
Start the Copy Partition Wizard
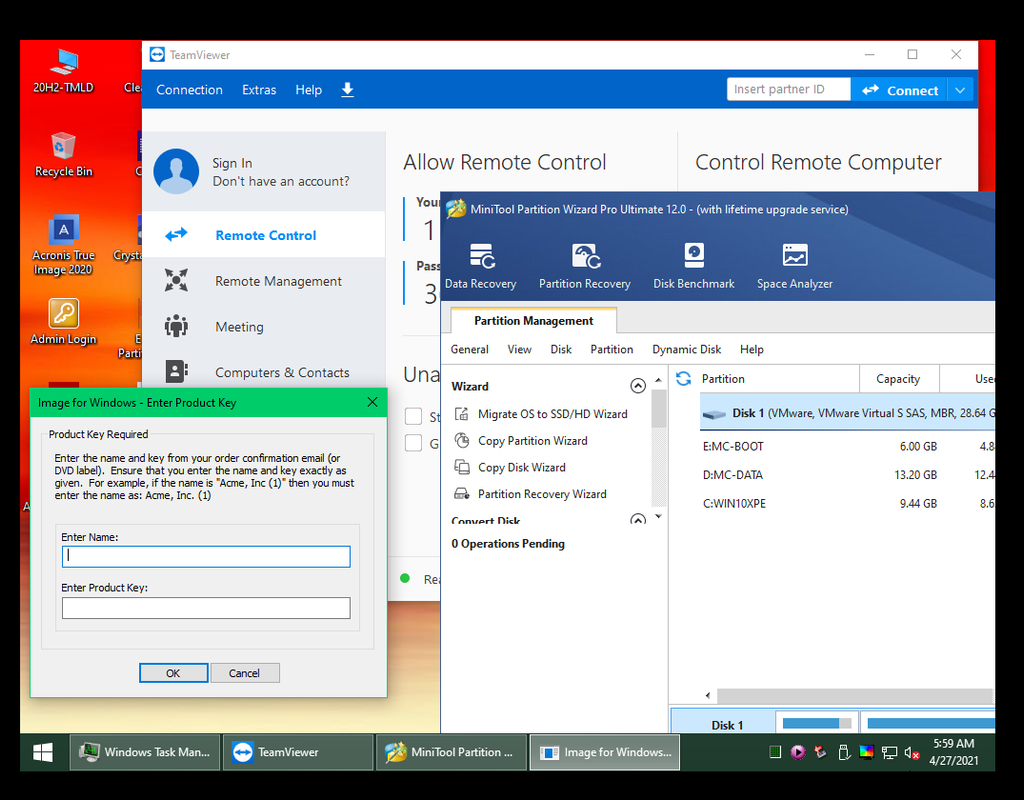[521, 441]
